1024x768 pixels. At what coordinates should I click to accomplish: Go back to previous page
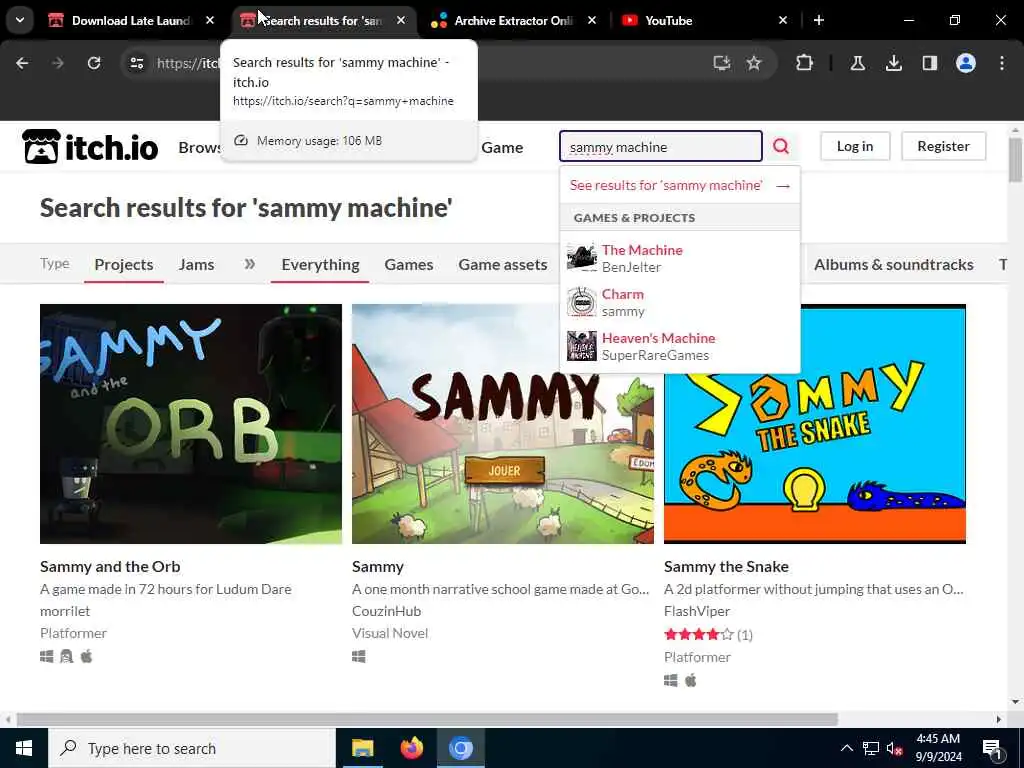22,63
